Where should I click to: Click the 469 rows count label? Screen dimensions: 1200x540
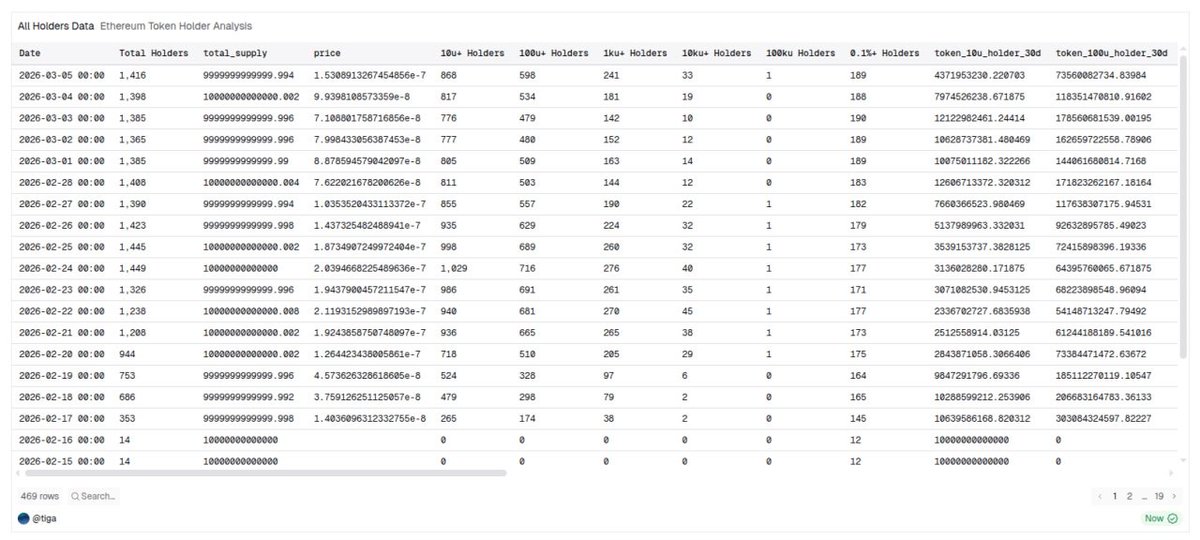40,496
